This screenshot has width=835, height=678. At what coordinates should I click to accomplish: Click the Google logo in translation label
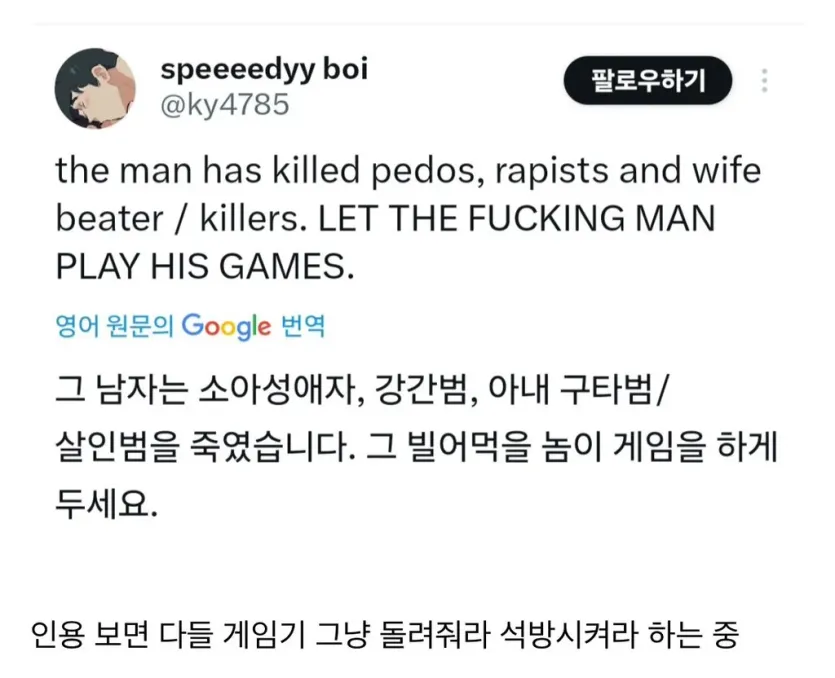coord(226,326)
